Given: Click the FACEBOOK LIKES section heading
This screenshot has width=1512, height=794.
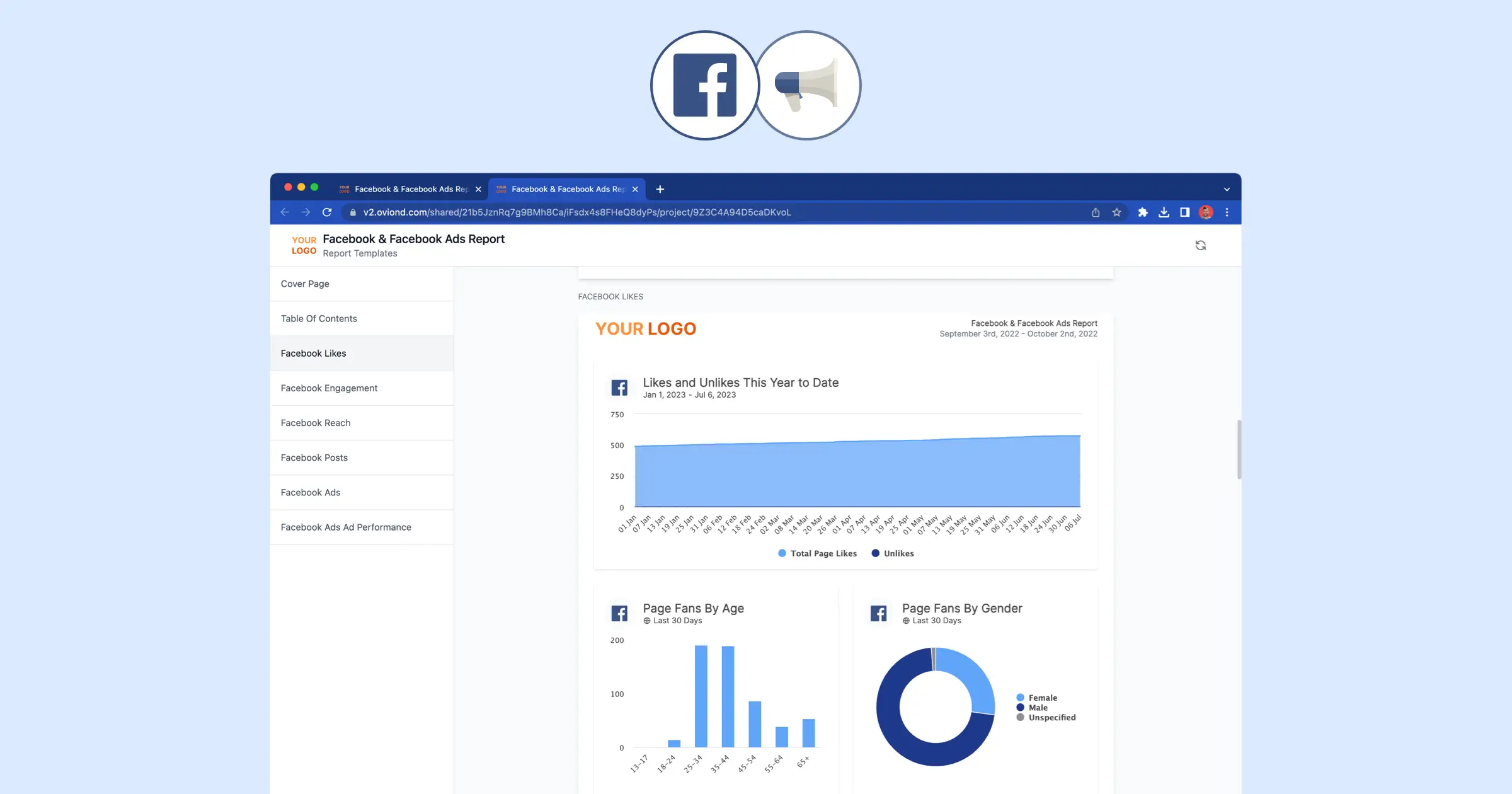Looking at the screenshot, I should (x=610, y=297).
